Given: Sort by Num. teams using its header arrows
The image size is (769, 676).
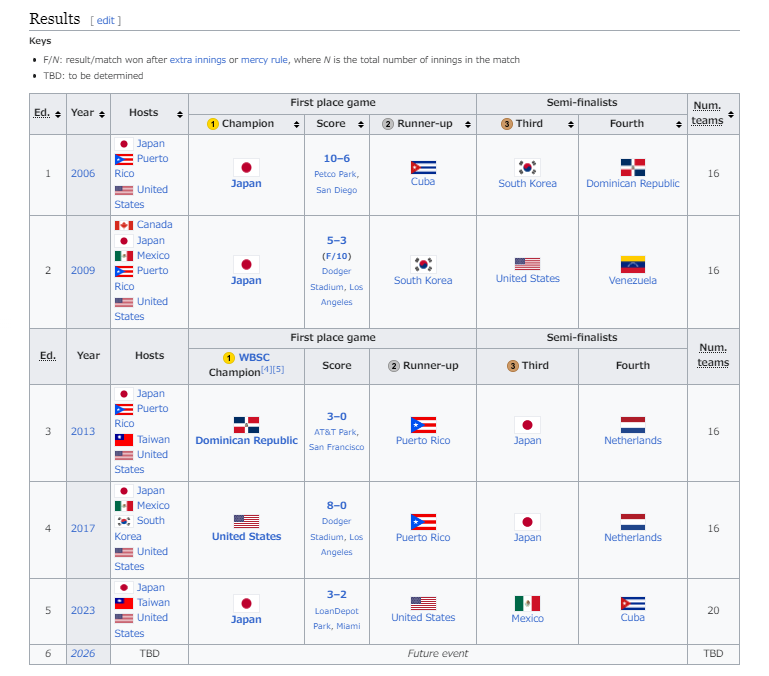Looking at the screenshot, I should point(732,114).
